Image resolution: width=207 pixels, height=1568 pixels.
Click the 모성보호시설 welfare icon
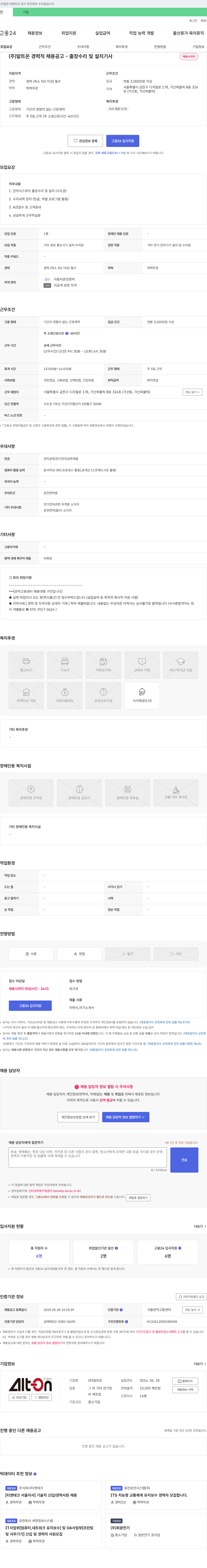click(x=103, y=696)
